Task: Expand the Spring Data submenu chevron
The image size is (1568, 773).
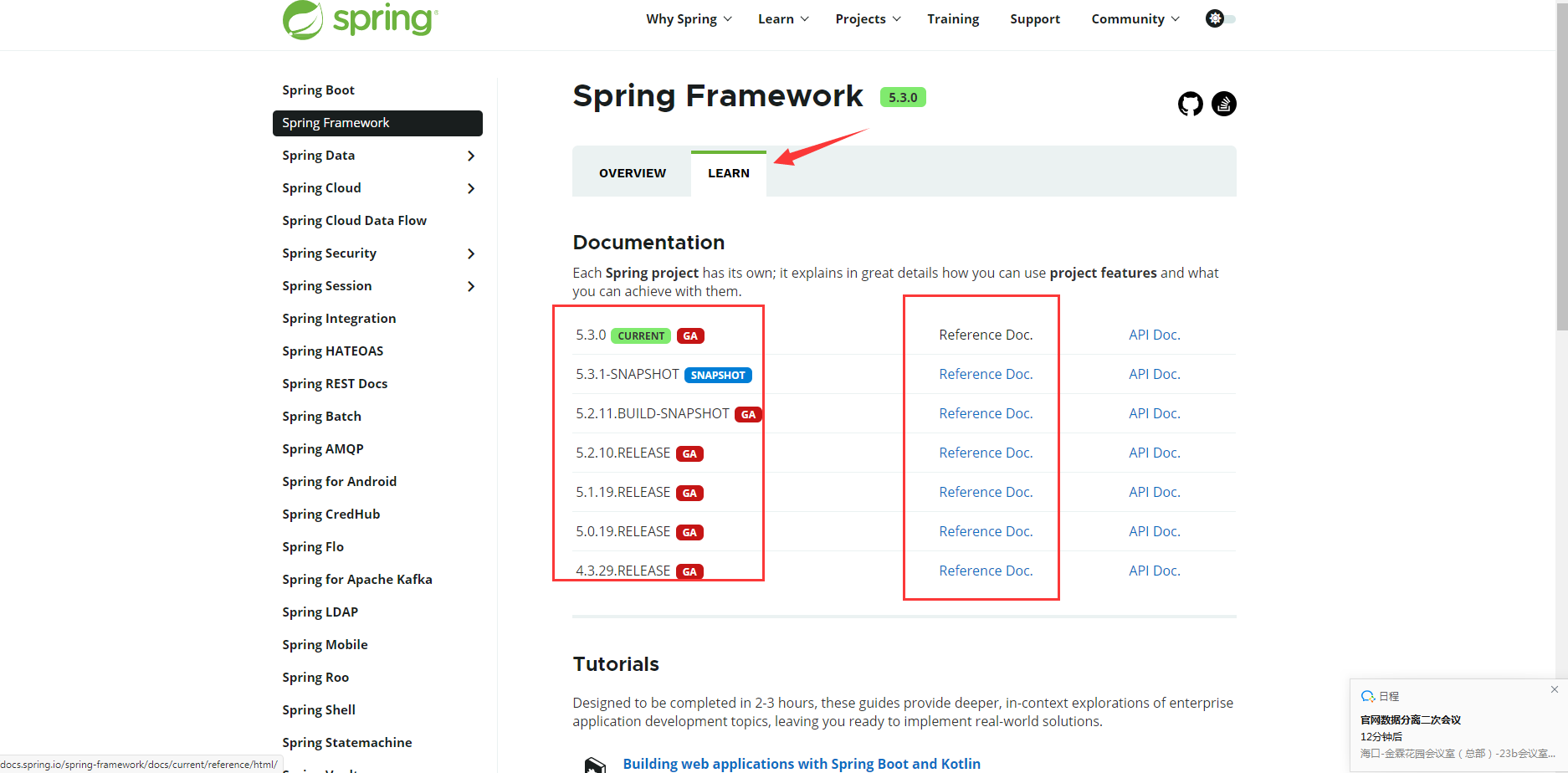Action: pos(471,156)
